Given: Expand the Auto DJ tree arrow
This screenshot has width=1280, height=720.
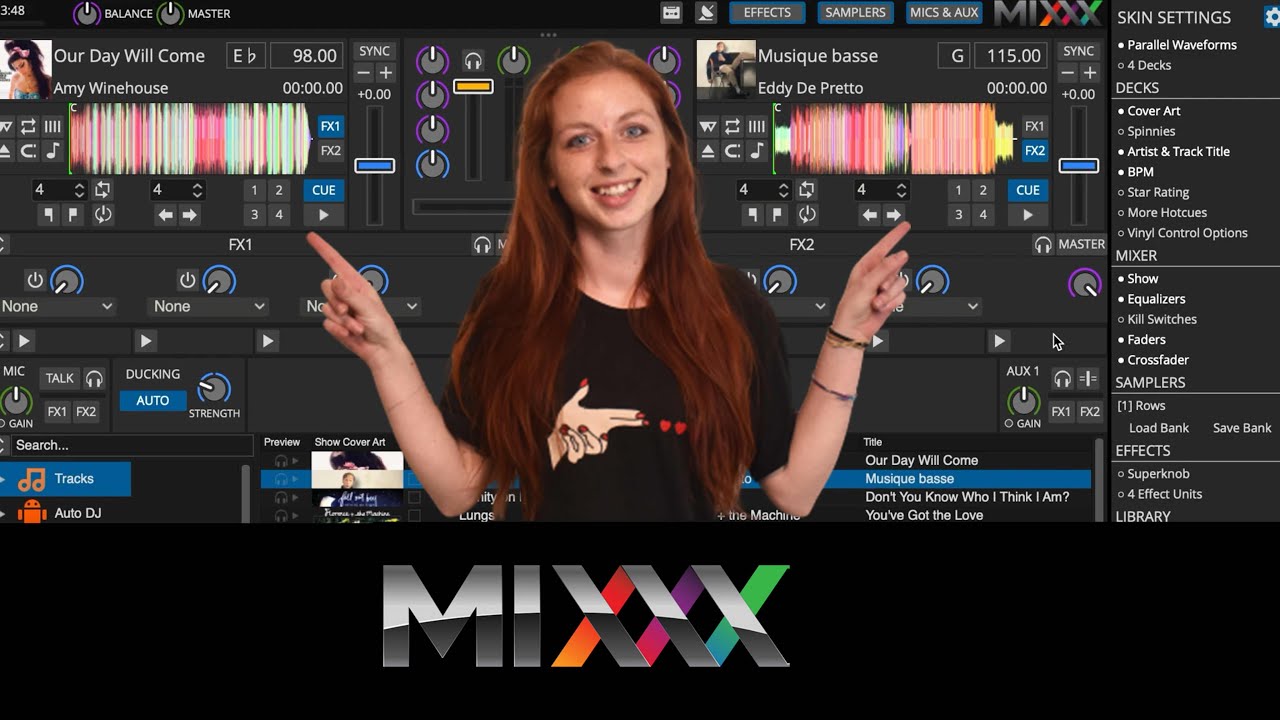Looking at the screenshot, I should [3, 514].
